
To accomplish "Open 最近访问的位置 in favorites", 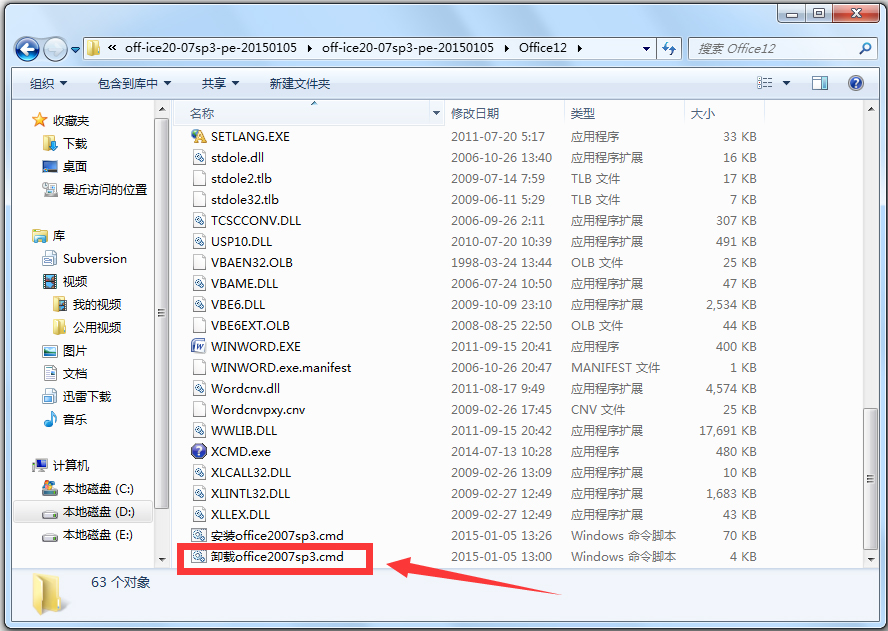I will pyautogui.click(x=95, y=189).
